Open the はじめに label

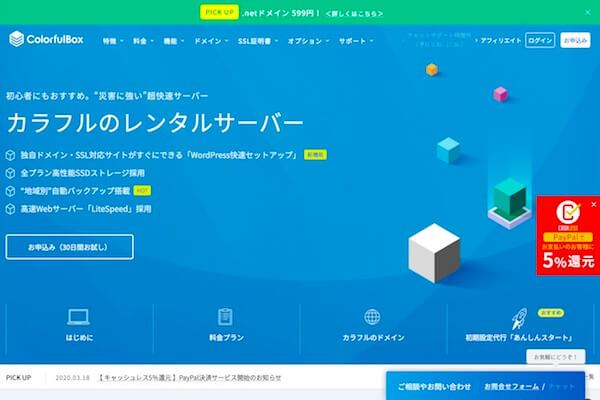click(79, 338)
